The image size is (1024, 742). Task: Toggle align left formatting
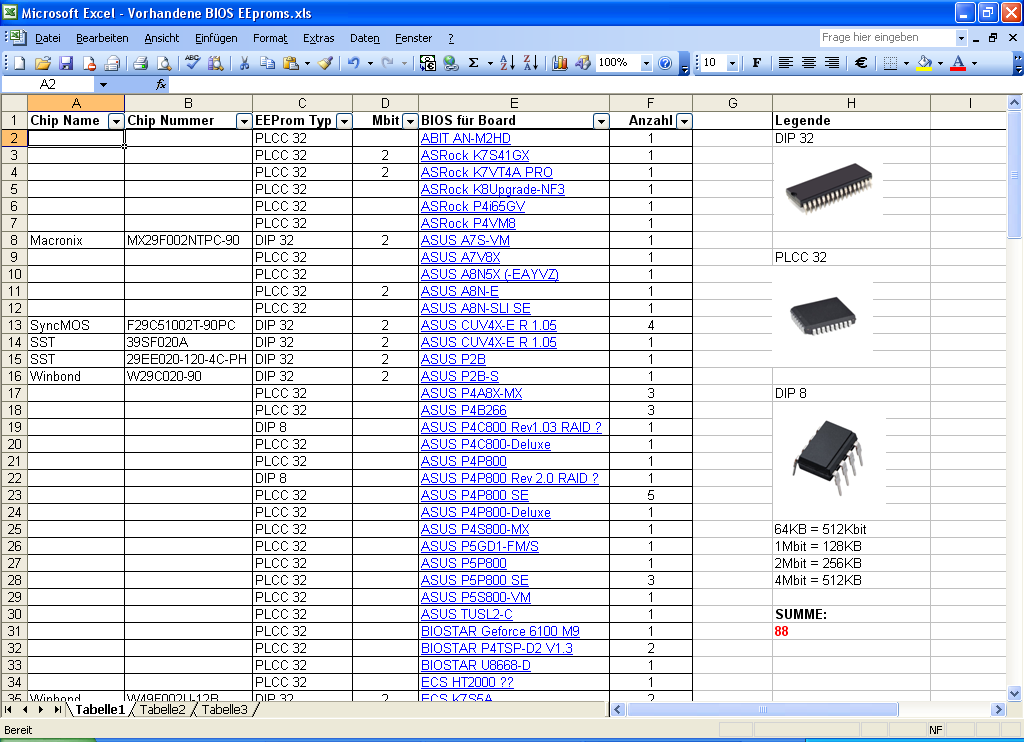click(x=786, y=63)
